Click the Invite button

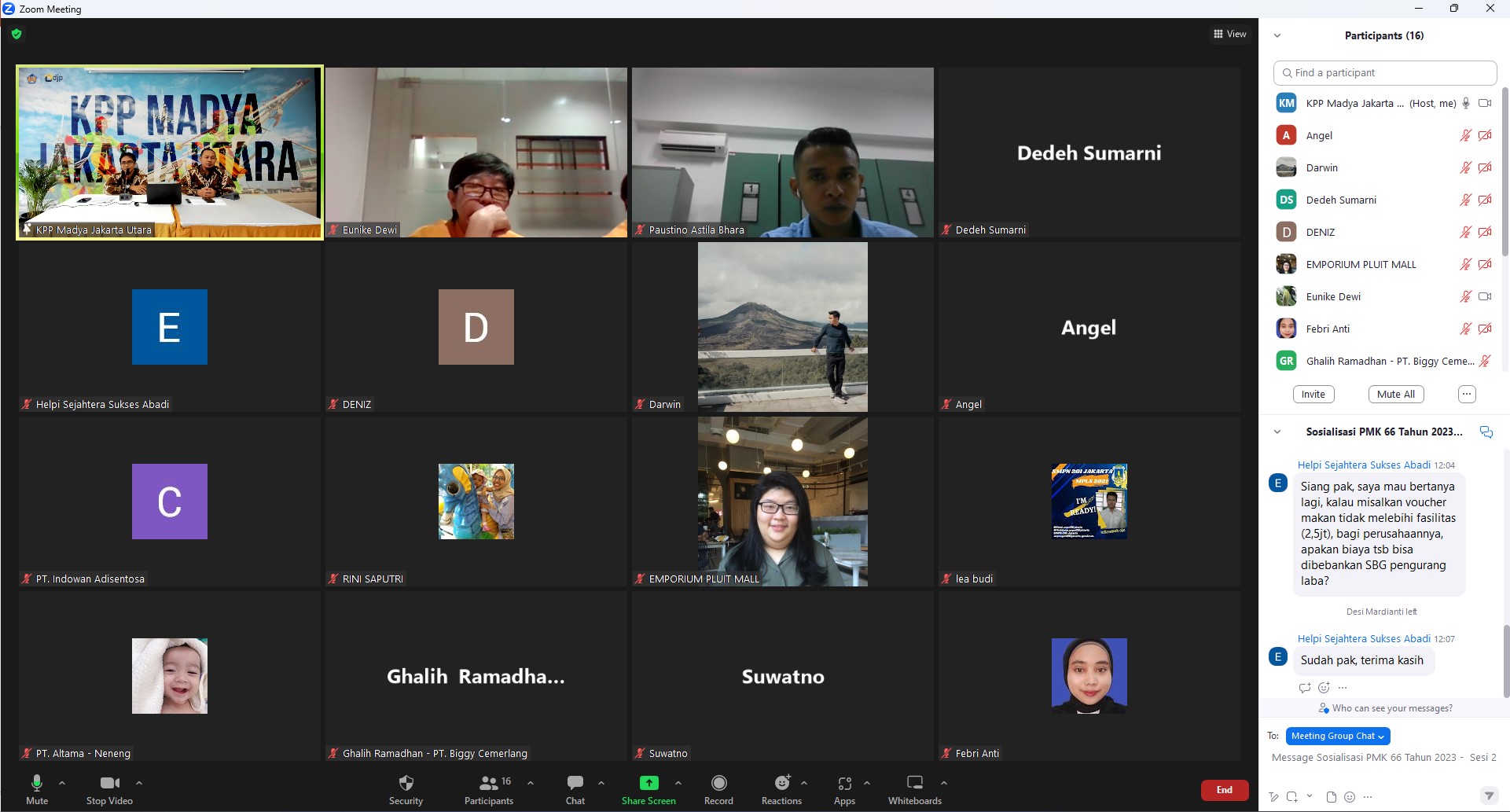tap(1313, 394)
